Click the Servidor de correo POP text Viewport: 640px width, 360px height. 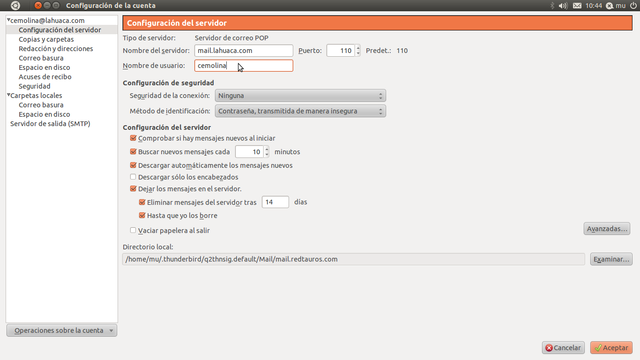click(x=231, y=38)
